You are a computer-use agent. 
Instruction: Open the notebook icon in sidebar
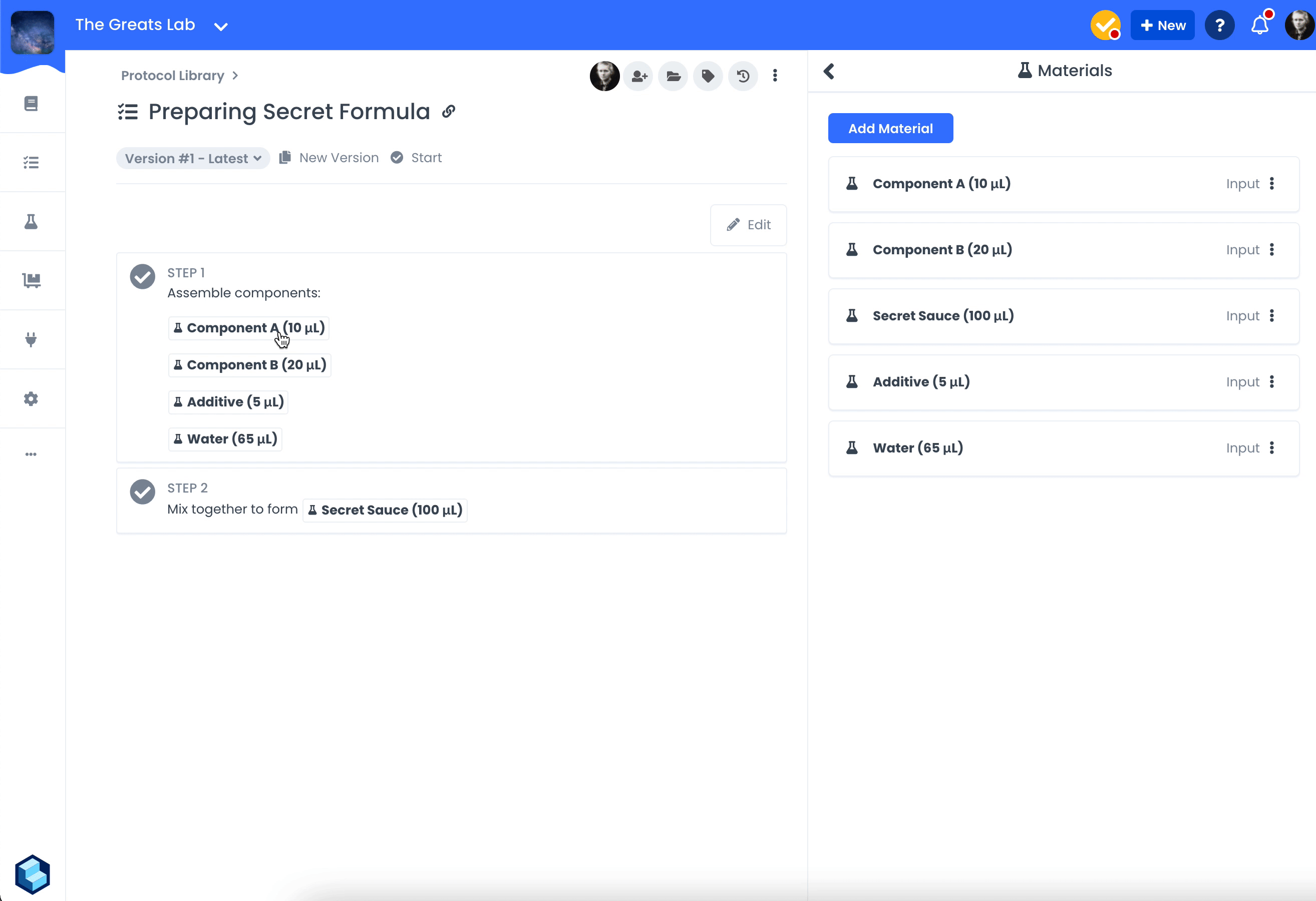click(x=31, y=104)
